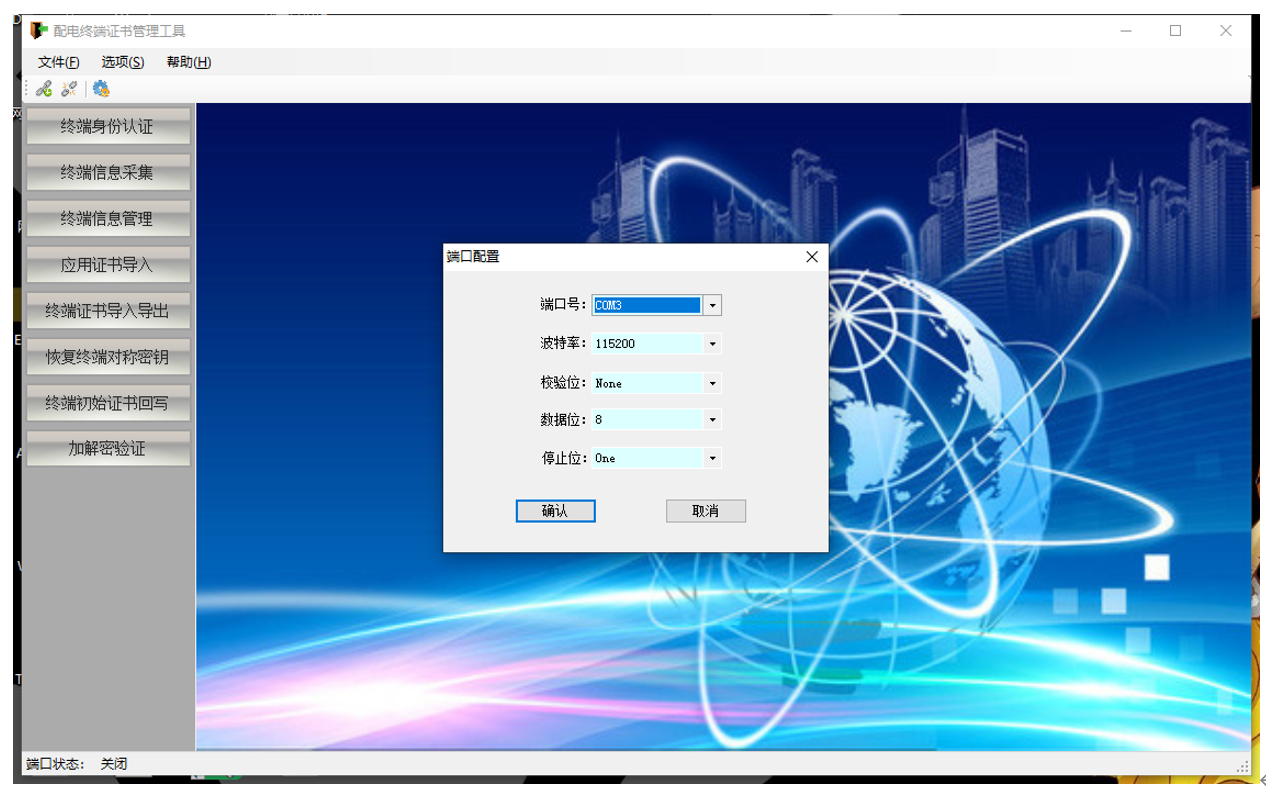The width and height of the screenshot is (1266, 790).
Task: Click the connect port toolbar icon
Action: [x=44, y=88]
